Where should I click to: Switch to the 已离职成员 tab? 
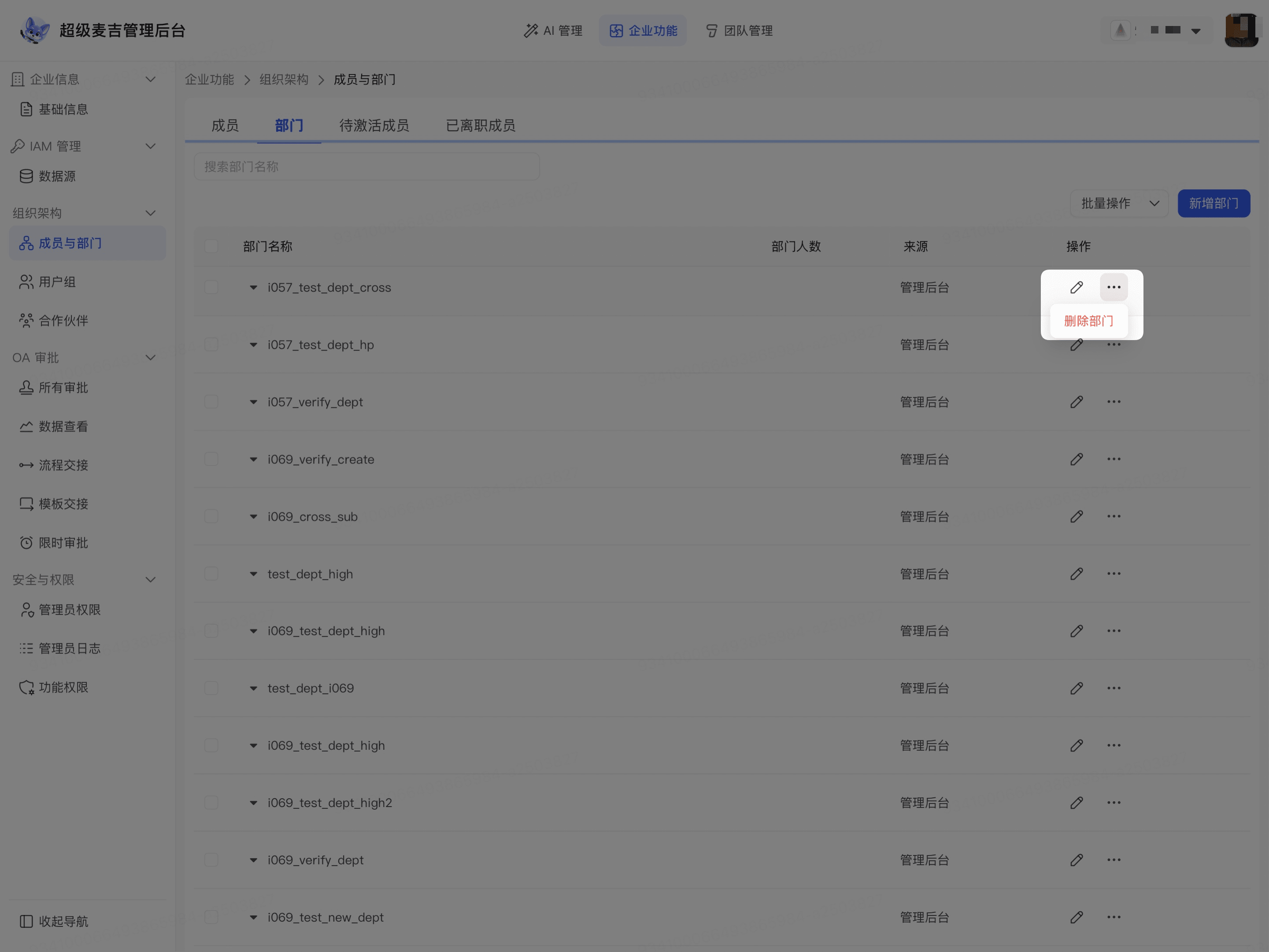pos(481,125)
